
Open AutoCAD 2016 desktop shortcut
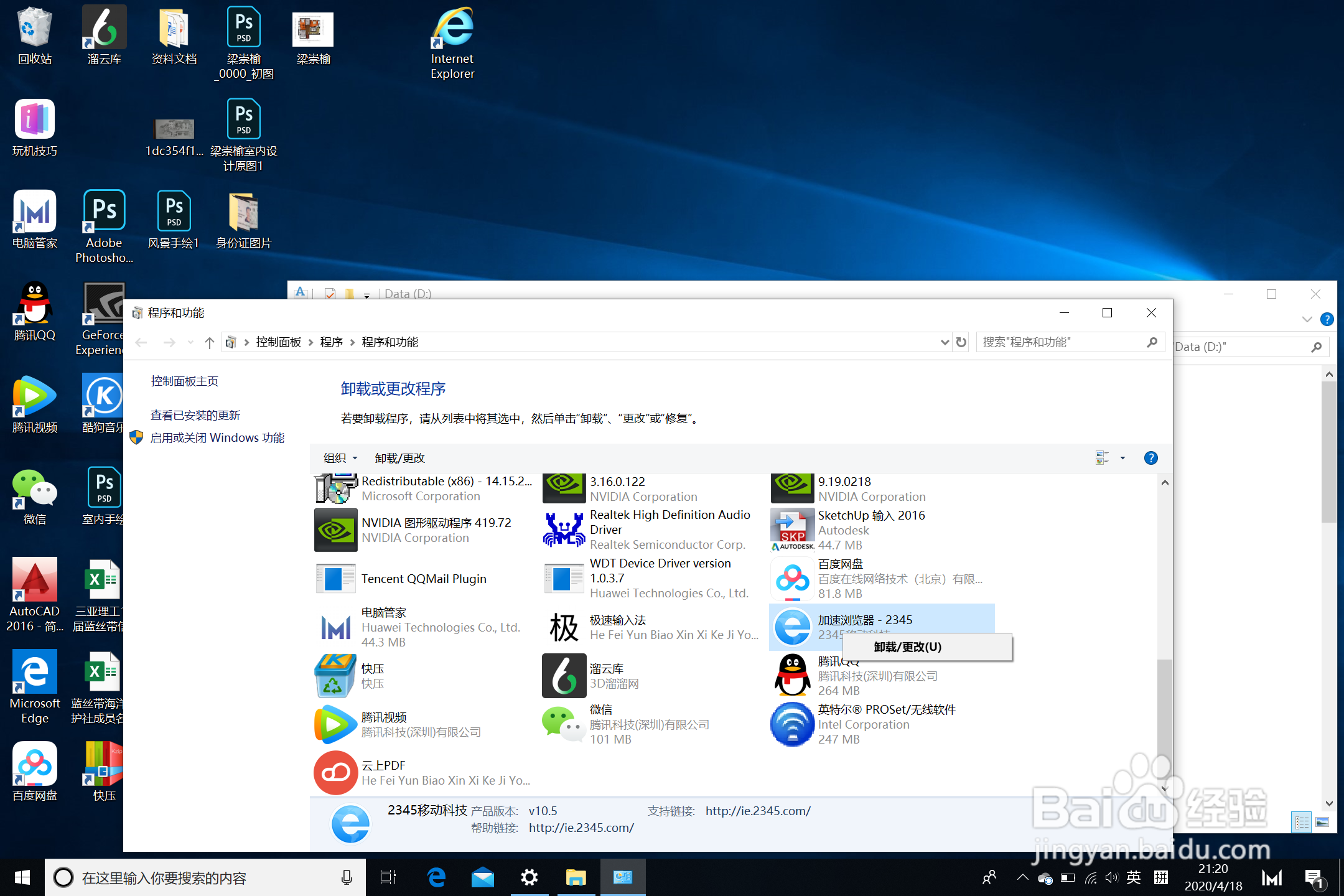(x=35, y=595)
